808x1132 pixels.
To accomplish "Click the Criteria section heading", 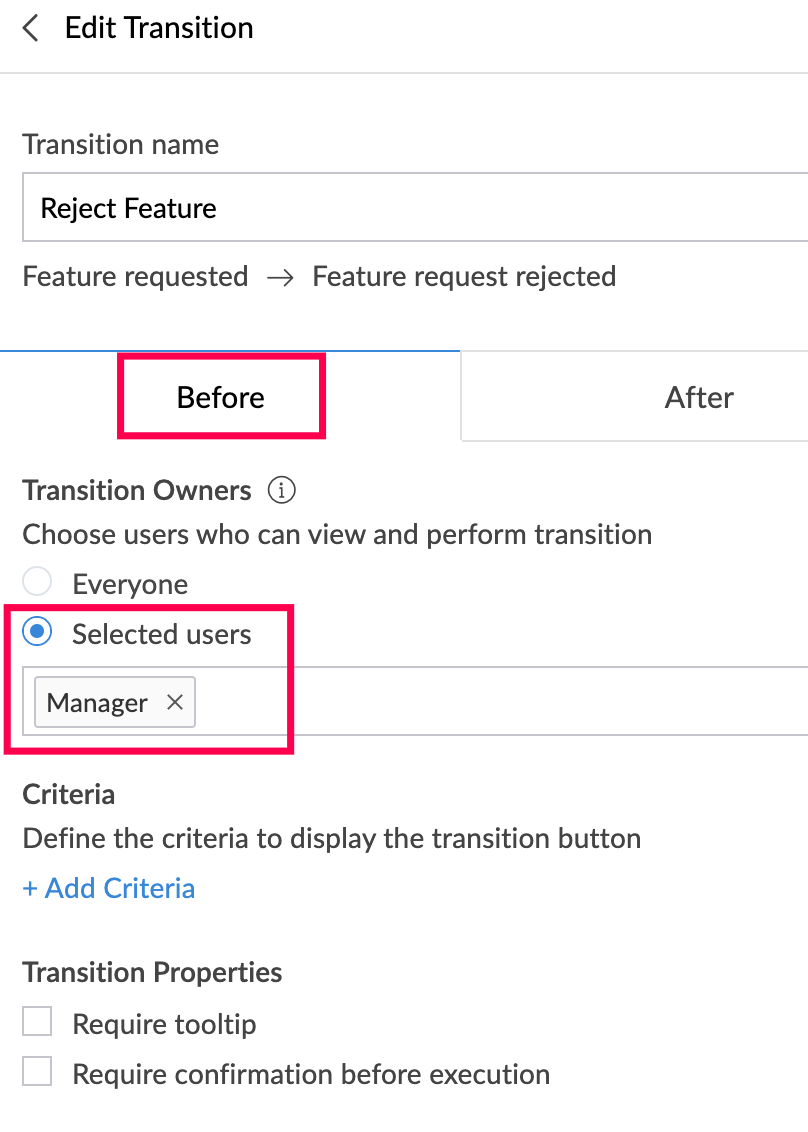I will [69, 795].
